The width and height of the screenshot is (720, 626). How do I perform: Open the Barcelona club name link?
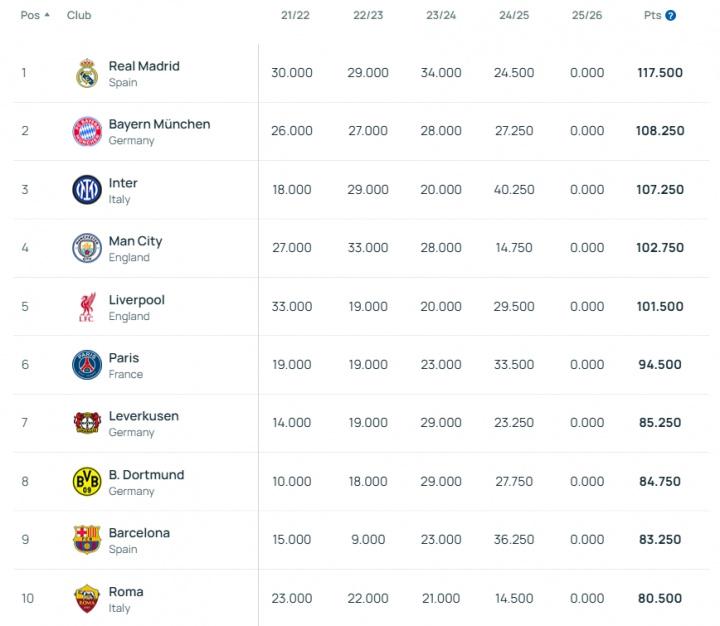[x=139, y=533]
